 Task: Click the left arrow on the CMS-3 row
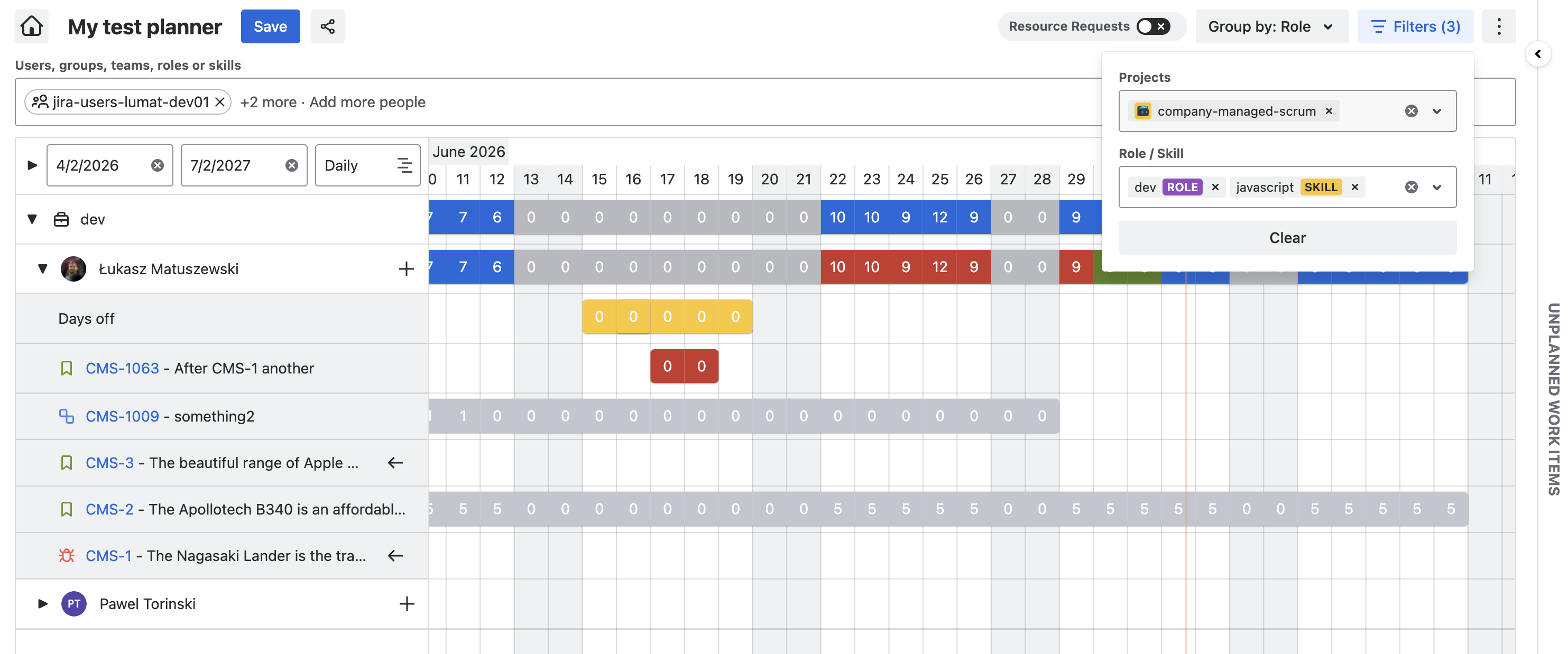(x=395, y=463)
